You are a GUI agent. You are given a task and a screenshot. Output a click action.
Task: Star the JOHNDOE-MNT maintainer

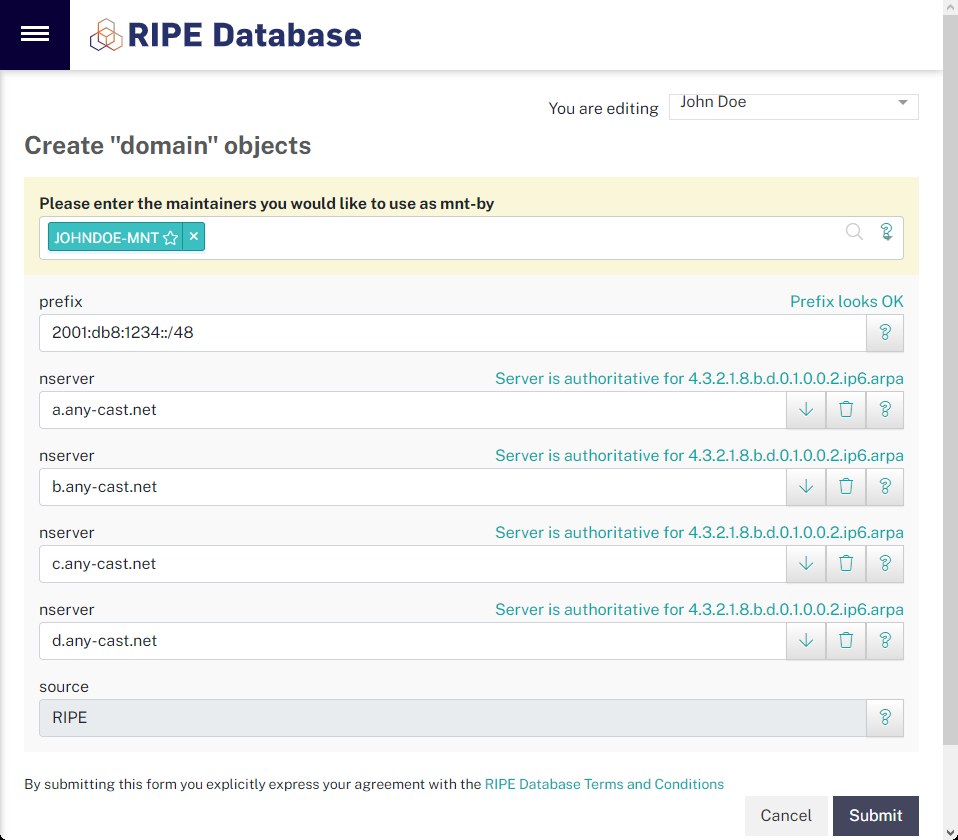[170, 238]
